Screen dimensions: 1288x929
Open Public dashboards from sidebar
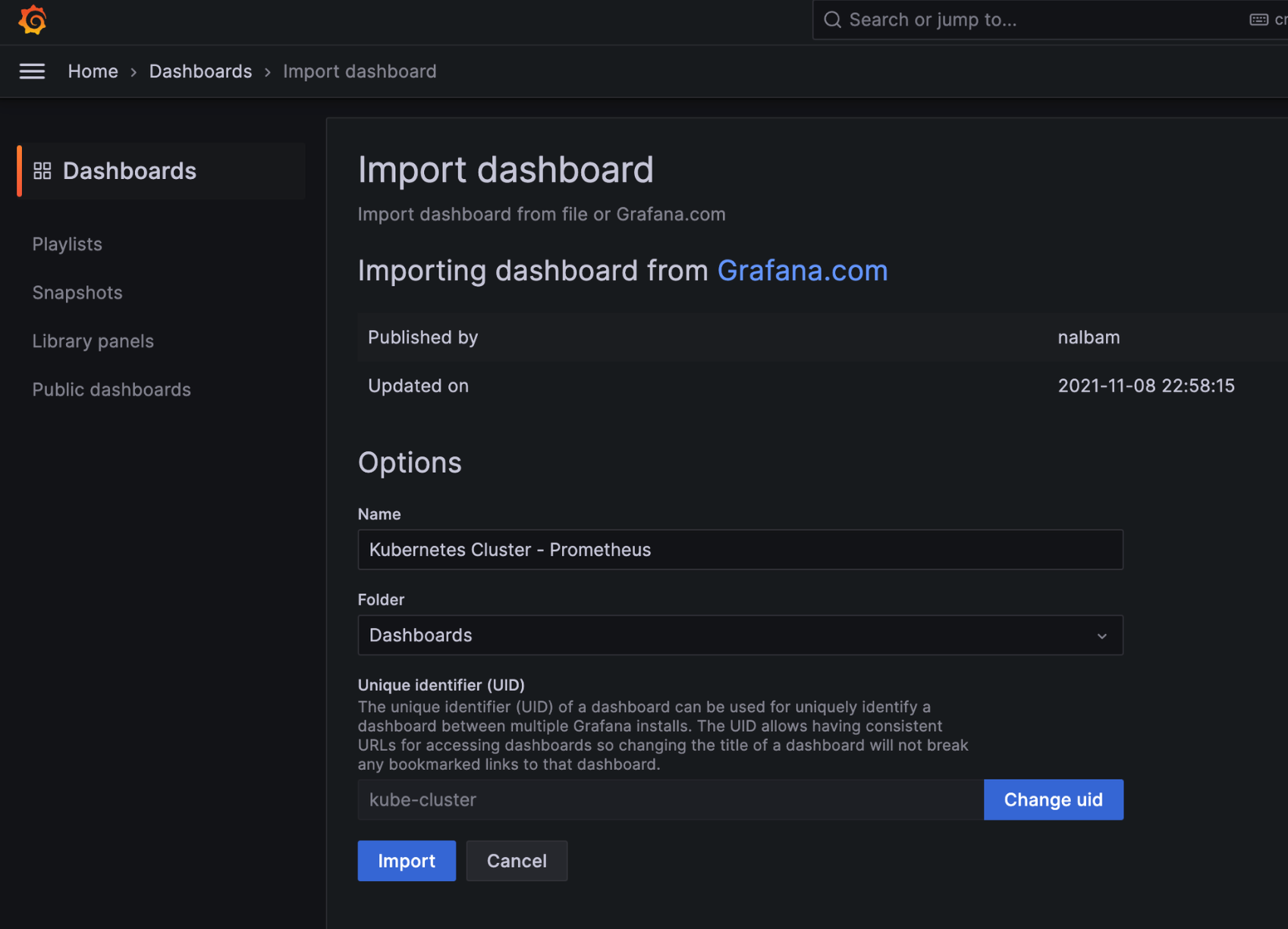(x=112, y=390)
